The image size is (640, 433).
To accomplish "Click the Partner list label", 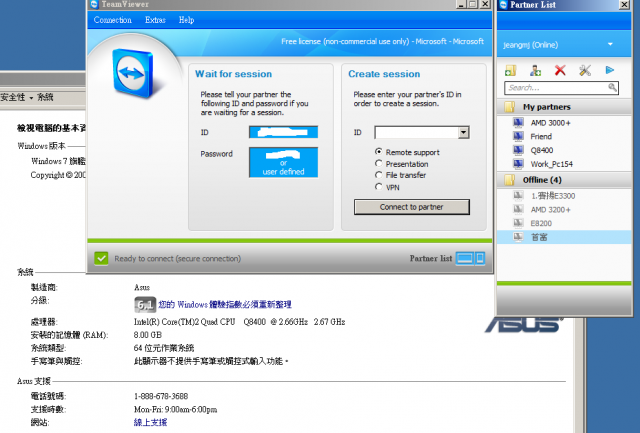I will point(431,258).
